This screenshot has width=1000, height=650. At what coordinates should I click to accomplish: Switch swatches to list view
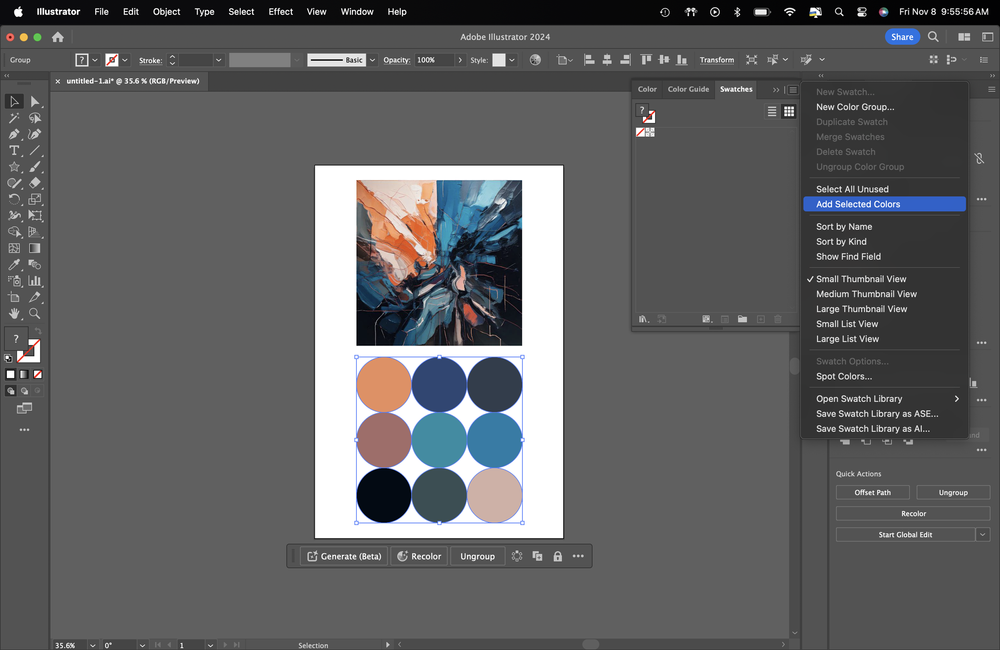772,112
